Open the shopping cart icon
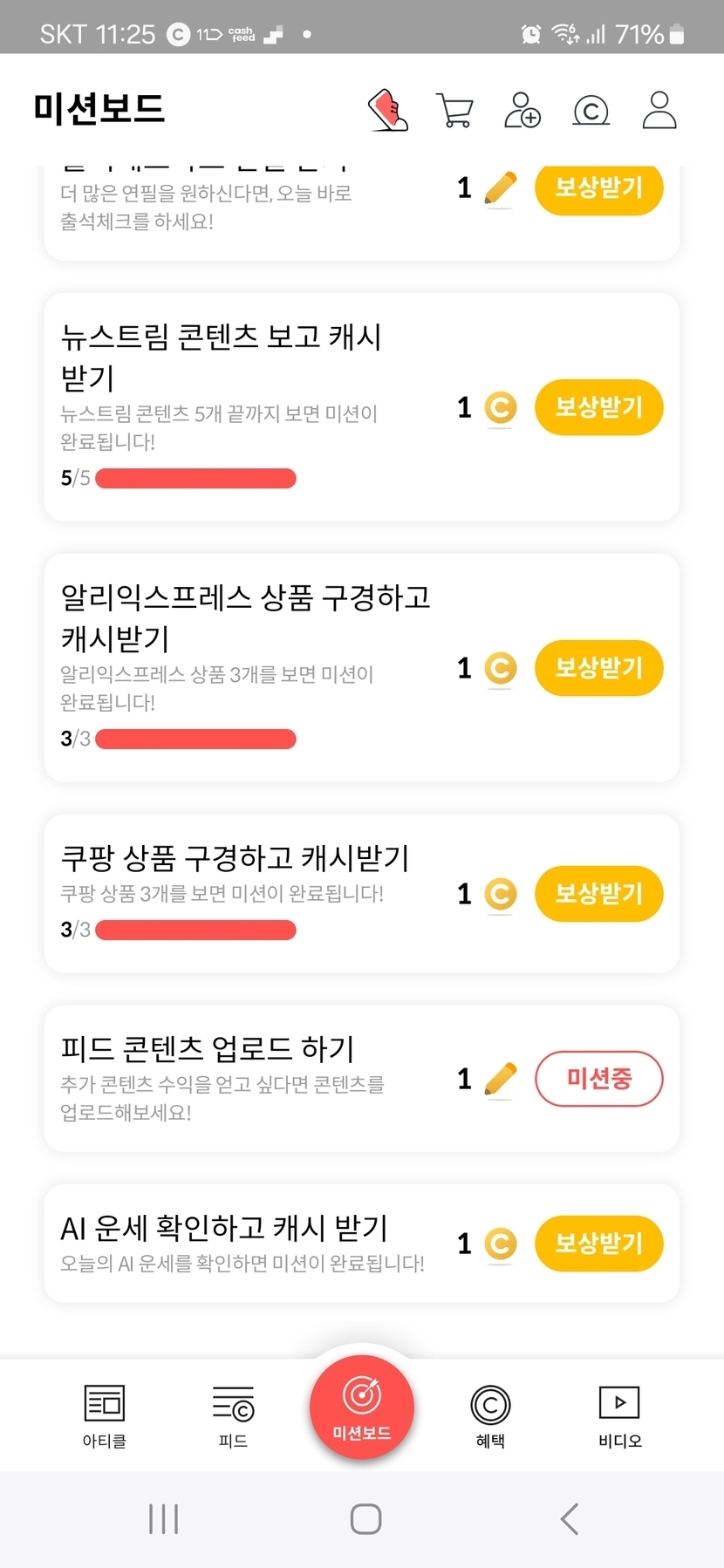This screenshot has height=1568, width=724. point(454,111)
